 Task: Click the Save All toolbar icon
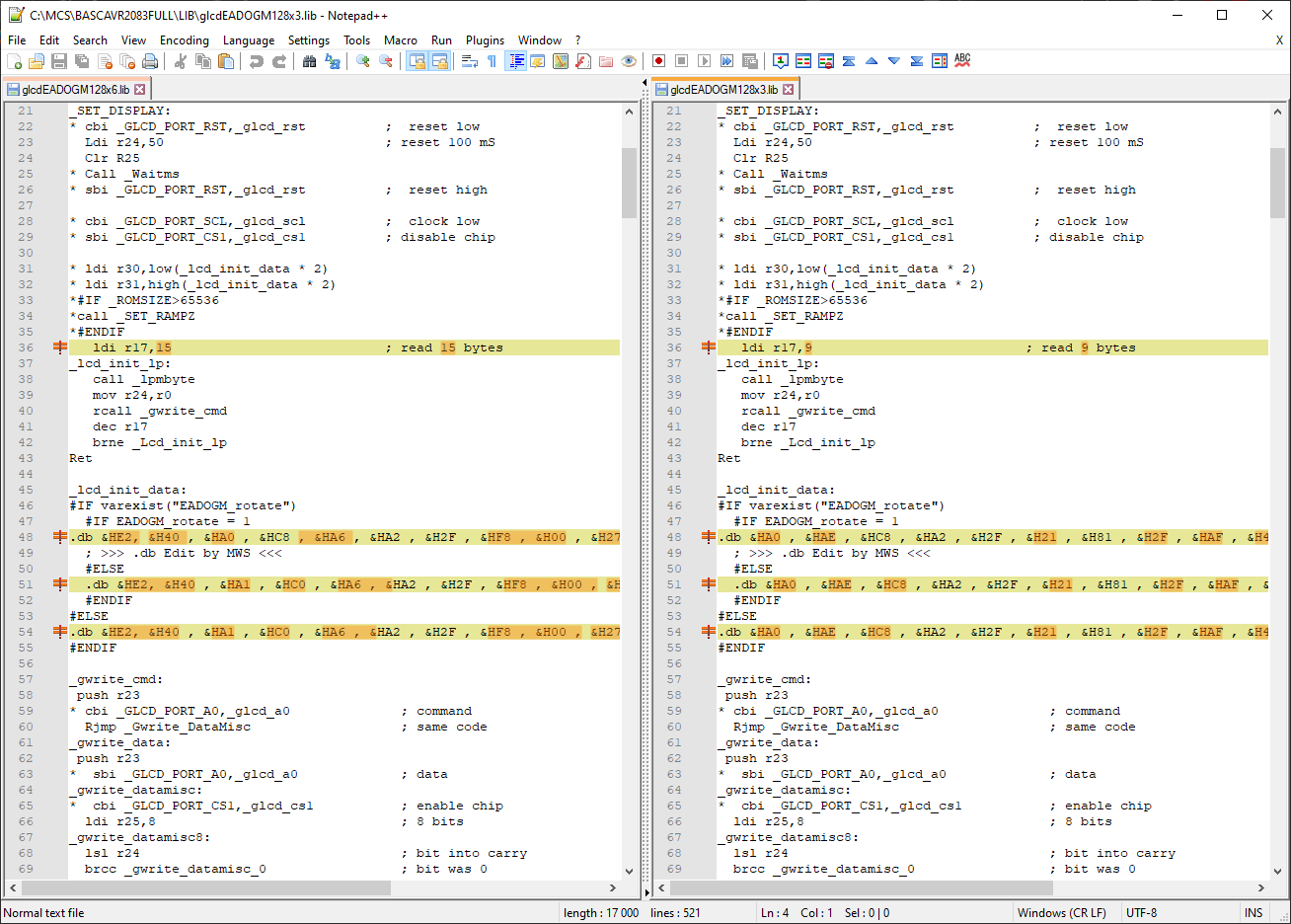(82, 61)
